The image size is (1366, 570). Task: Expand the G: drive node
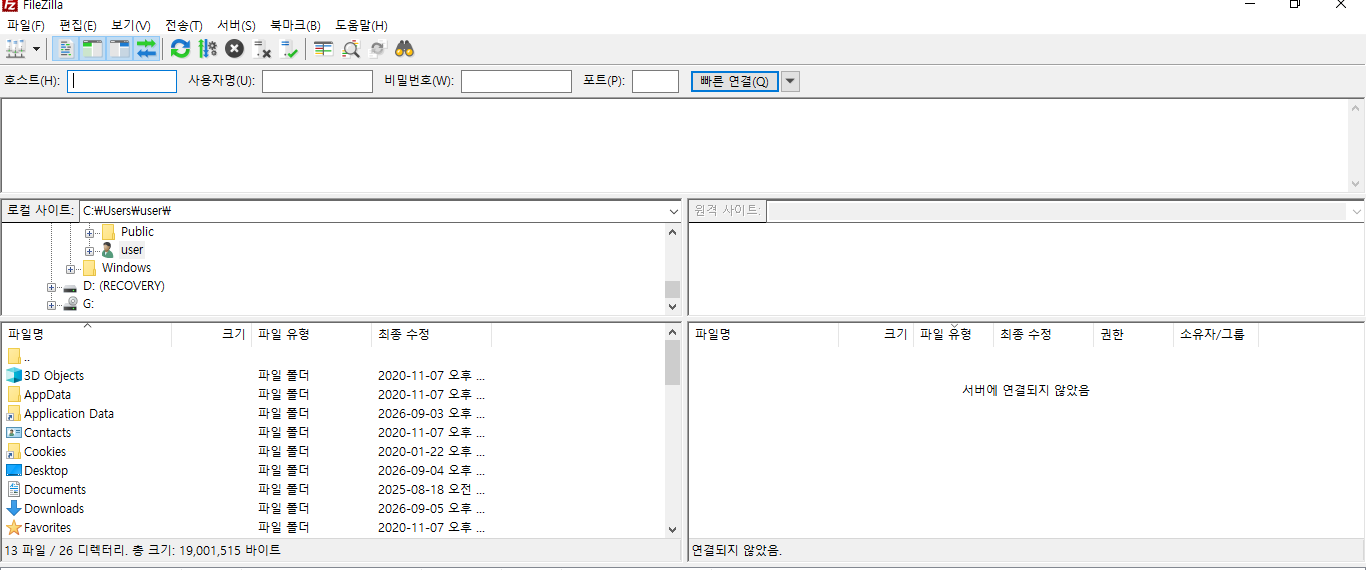52,304
